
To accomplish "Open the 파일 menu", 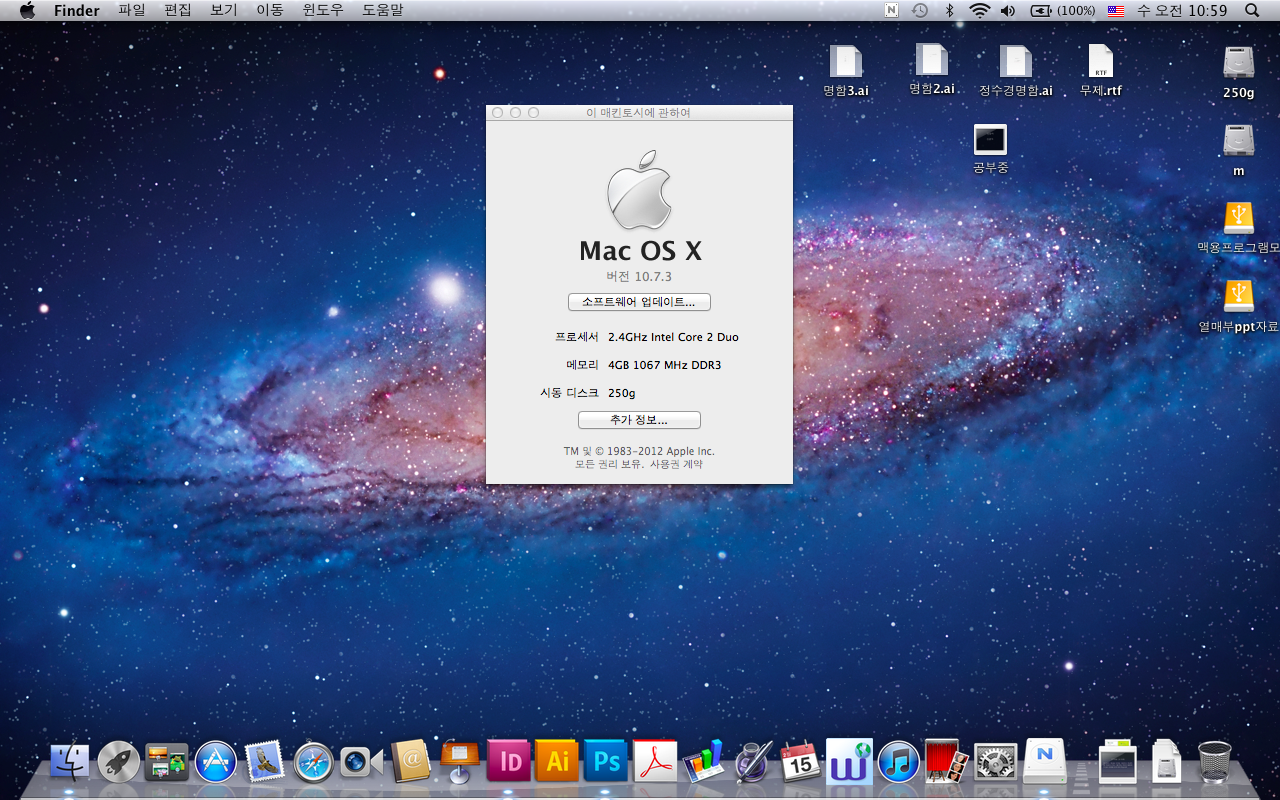I will [x=131, y=10].
